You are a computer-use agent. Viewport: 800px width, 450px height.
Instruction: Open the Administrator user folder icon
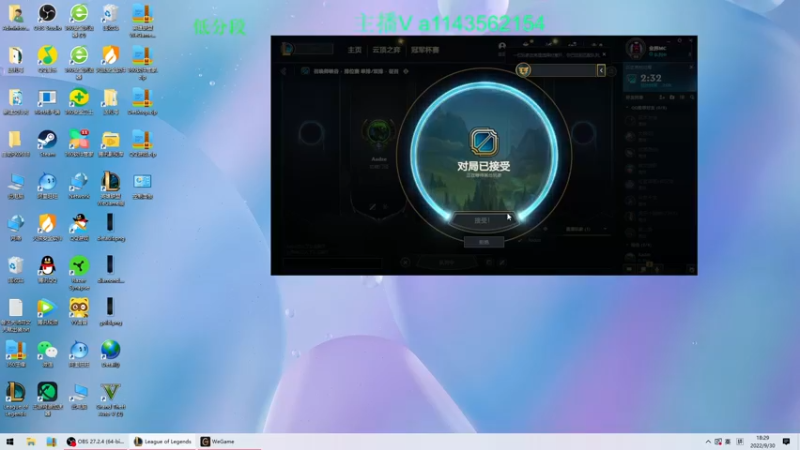15,17
